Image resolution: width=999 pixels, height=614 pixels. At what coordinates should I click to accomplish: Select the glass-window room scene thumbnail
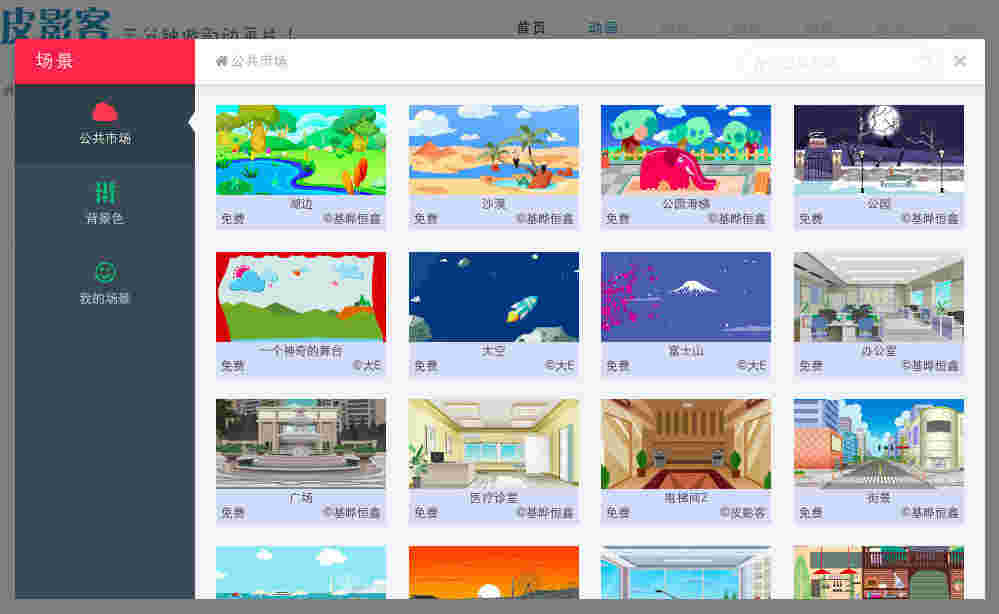[x=686, y=572]
